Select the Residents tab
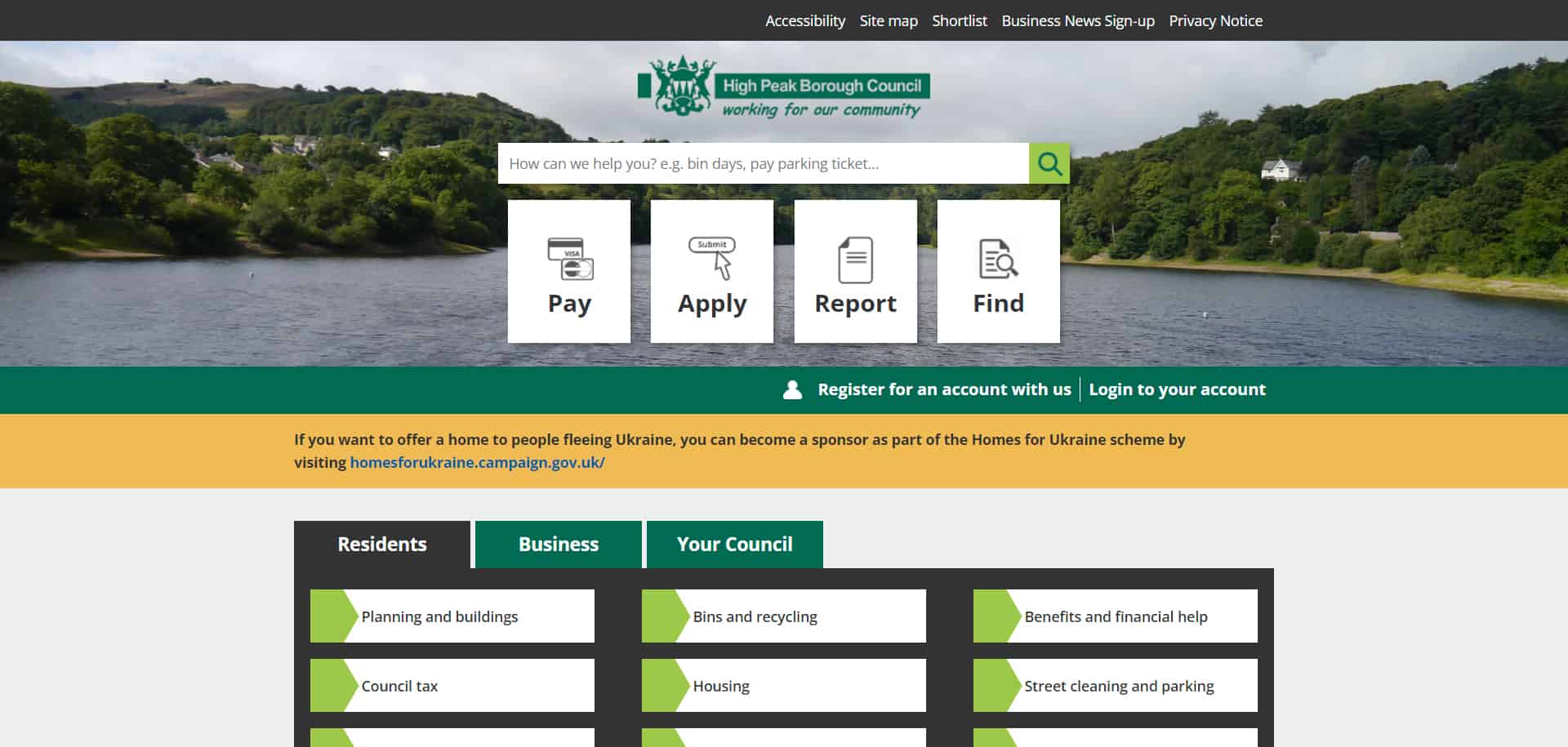This screenshot has width=1568, height=747. coord(381,545)
